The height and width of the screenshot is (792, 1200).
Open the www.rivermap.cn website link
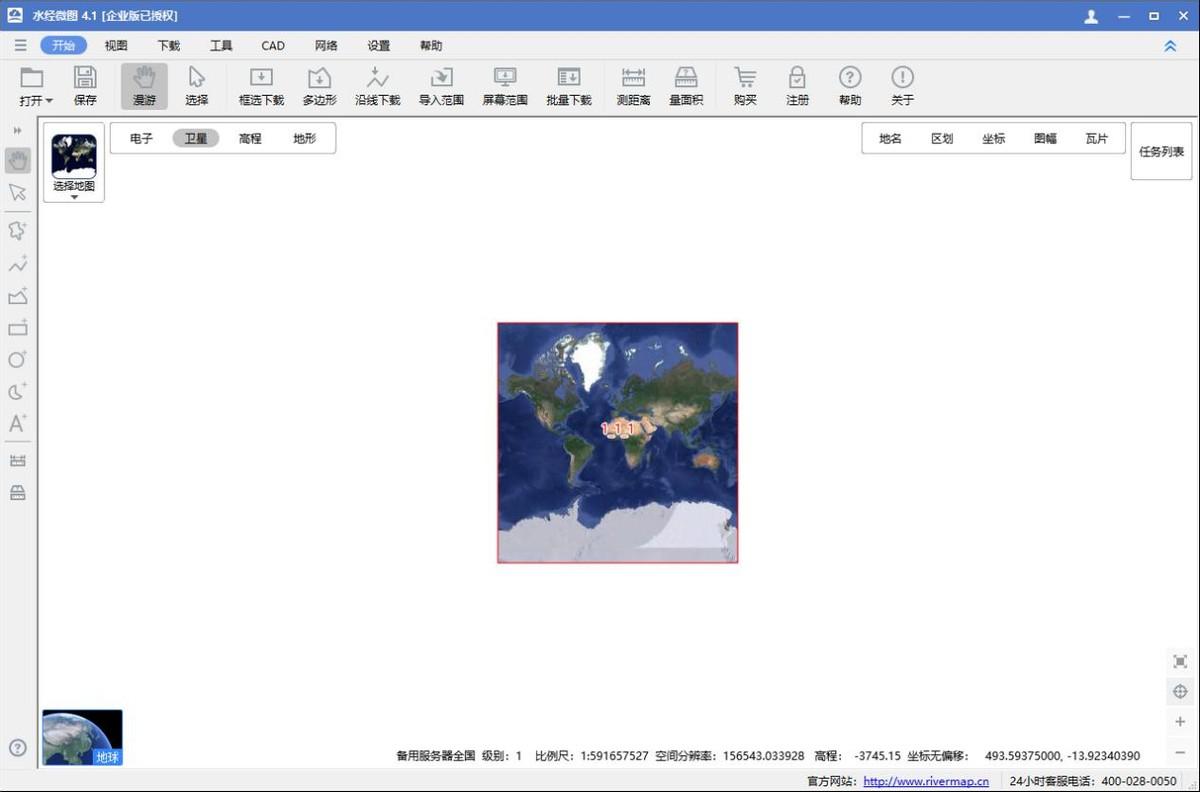coord(926,781)
